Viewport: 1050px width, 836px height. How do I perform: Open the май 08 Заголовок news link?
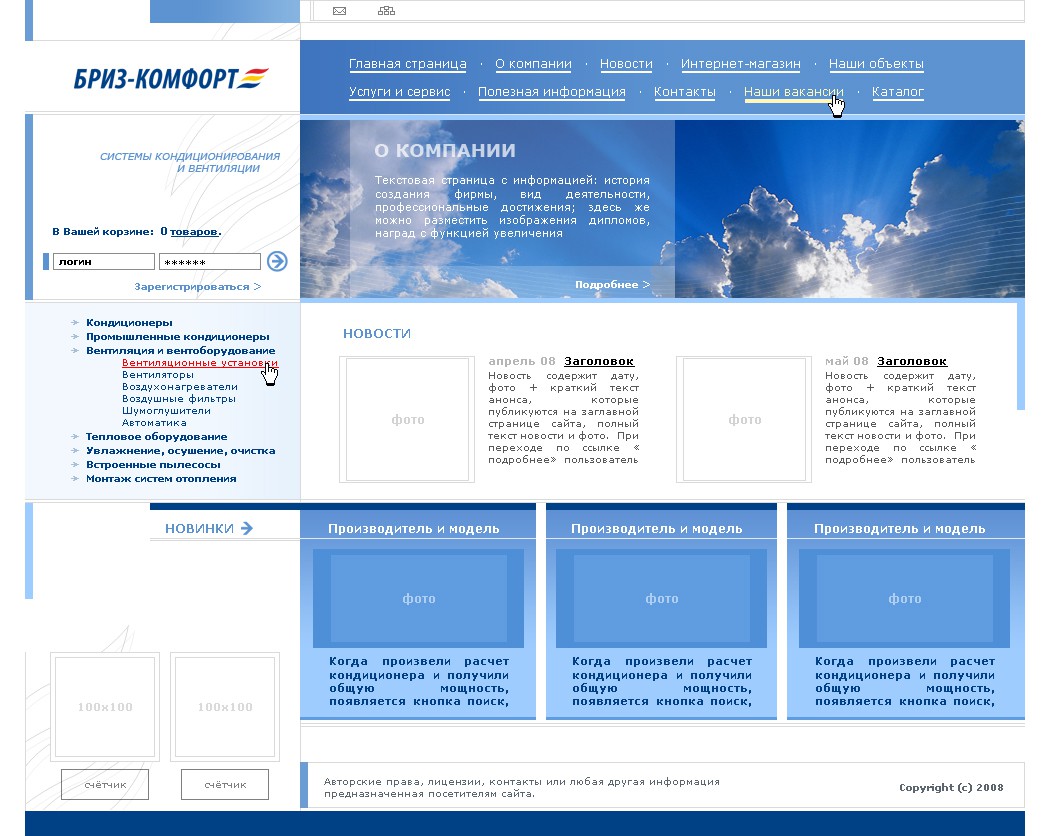[912, 362]
